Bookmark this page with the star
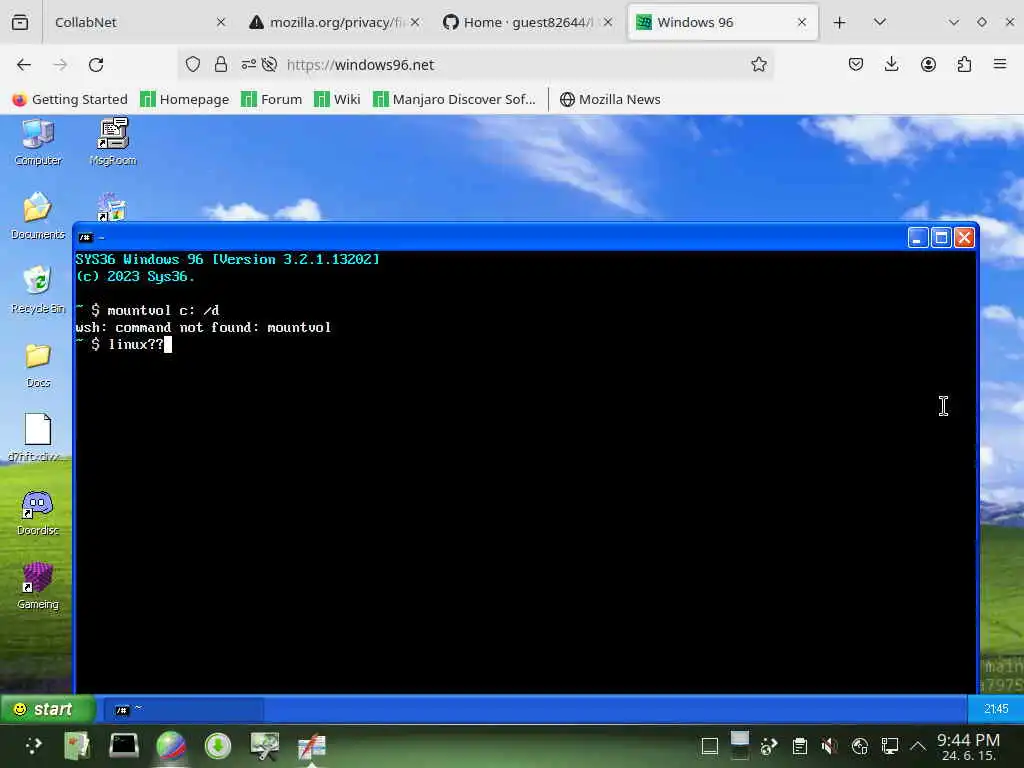Image resolution: width=1024 pixels, height=768 pixels. tap(758, 65)
